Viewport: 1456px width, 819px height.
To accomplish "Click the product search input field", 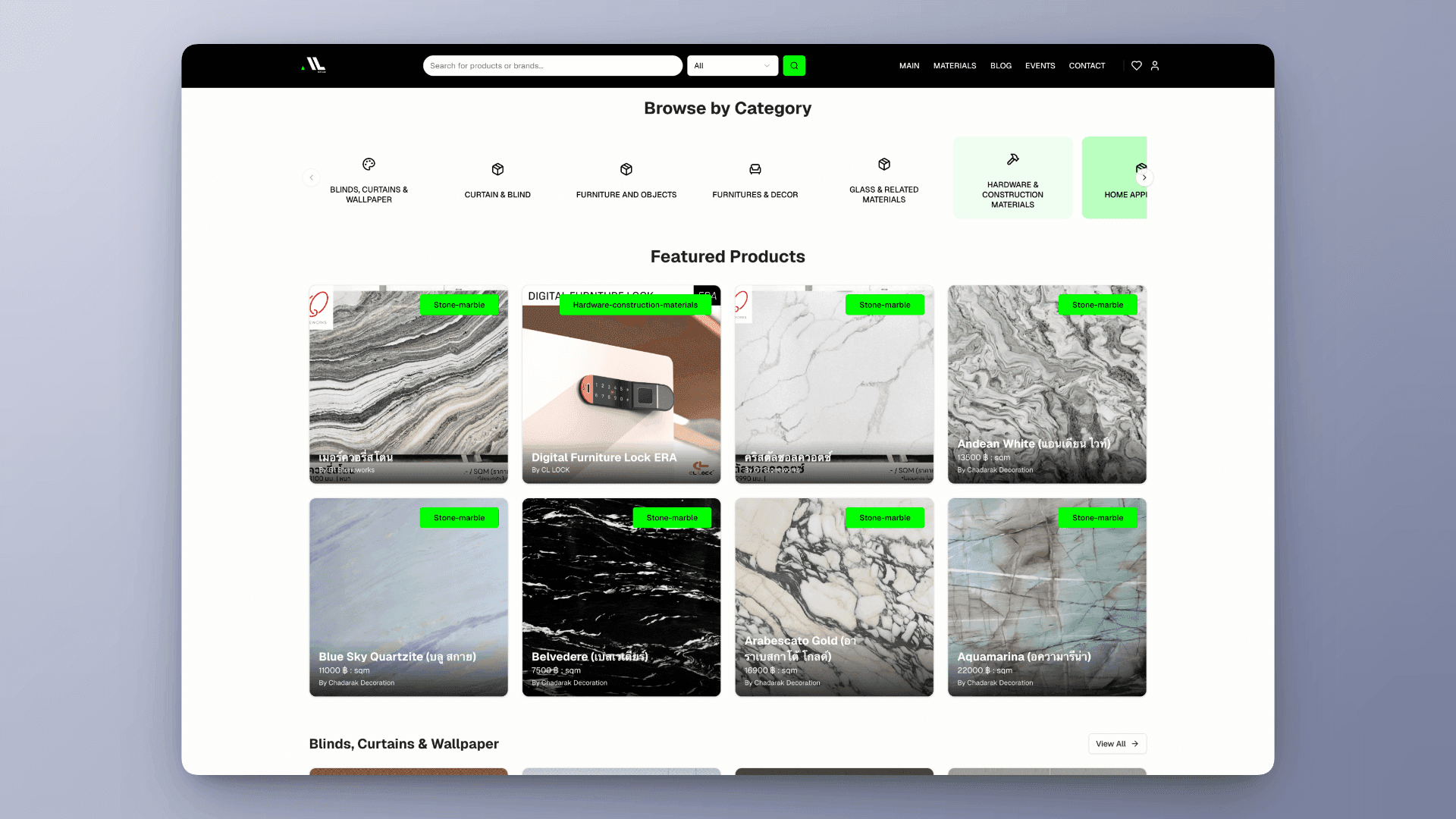I will 552,66.
